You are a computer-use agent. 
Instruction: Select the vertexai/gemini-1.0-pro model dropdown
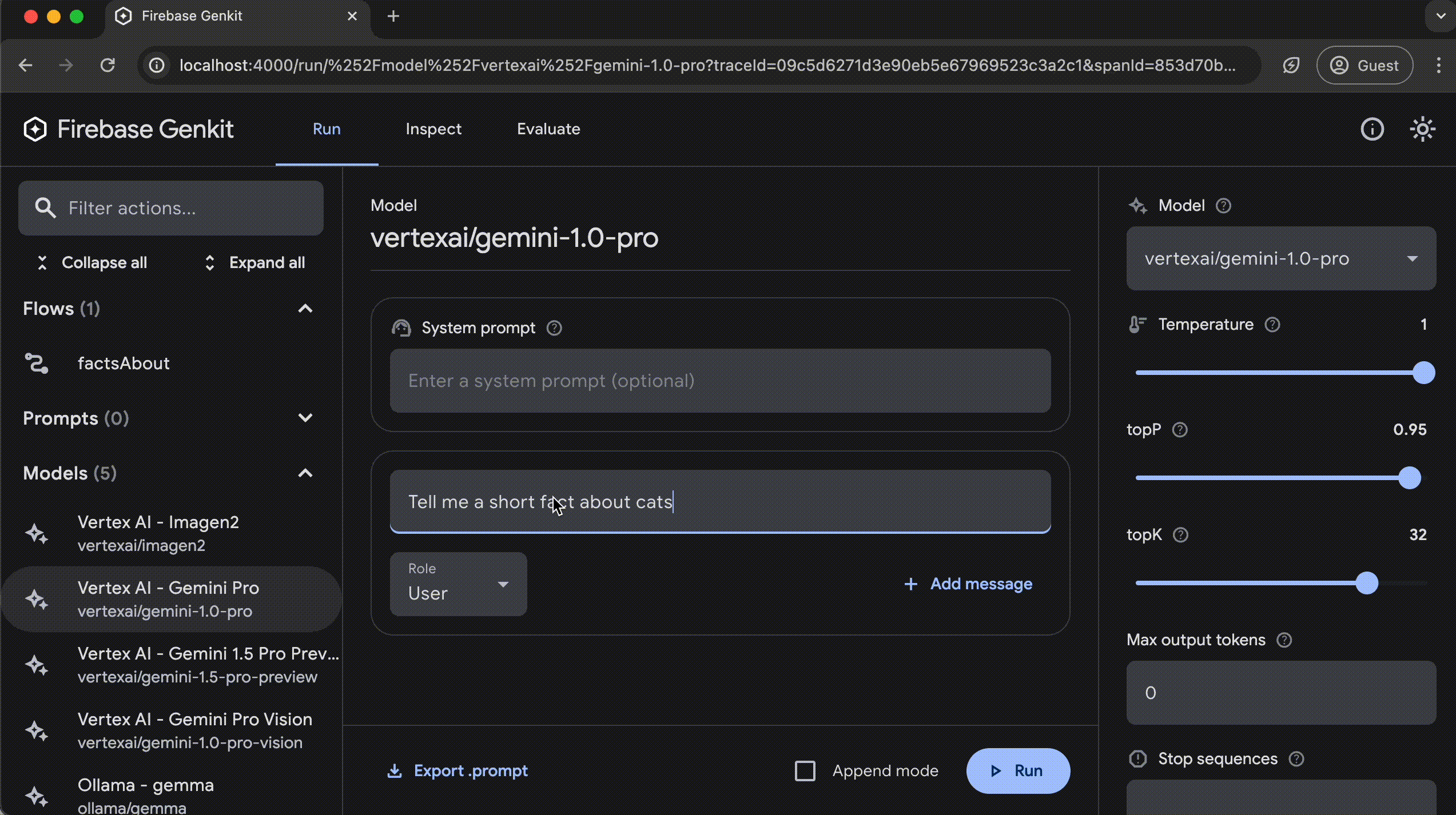(x=1281, y=258)
